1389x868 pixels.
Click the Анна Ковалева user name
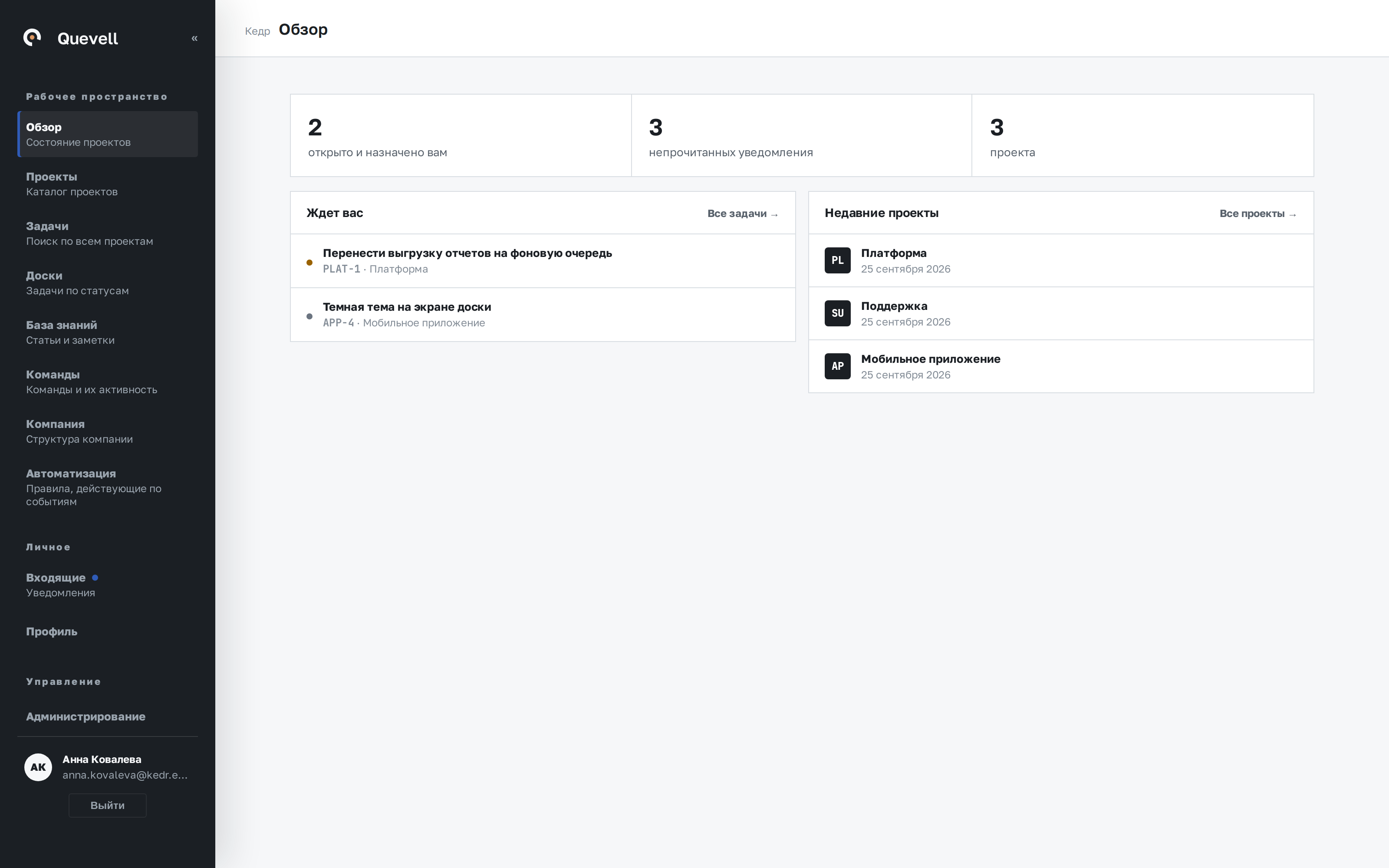pyautogui.click(x=102, y=759)
